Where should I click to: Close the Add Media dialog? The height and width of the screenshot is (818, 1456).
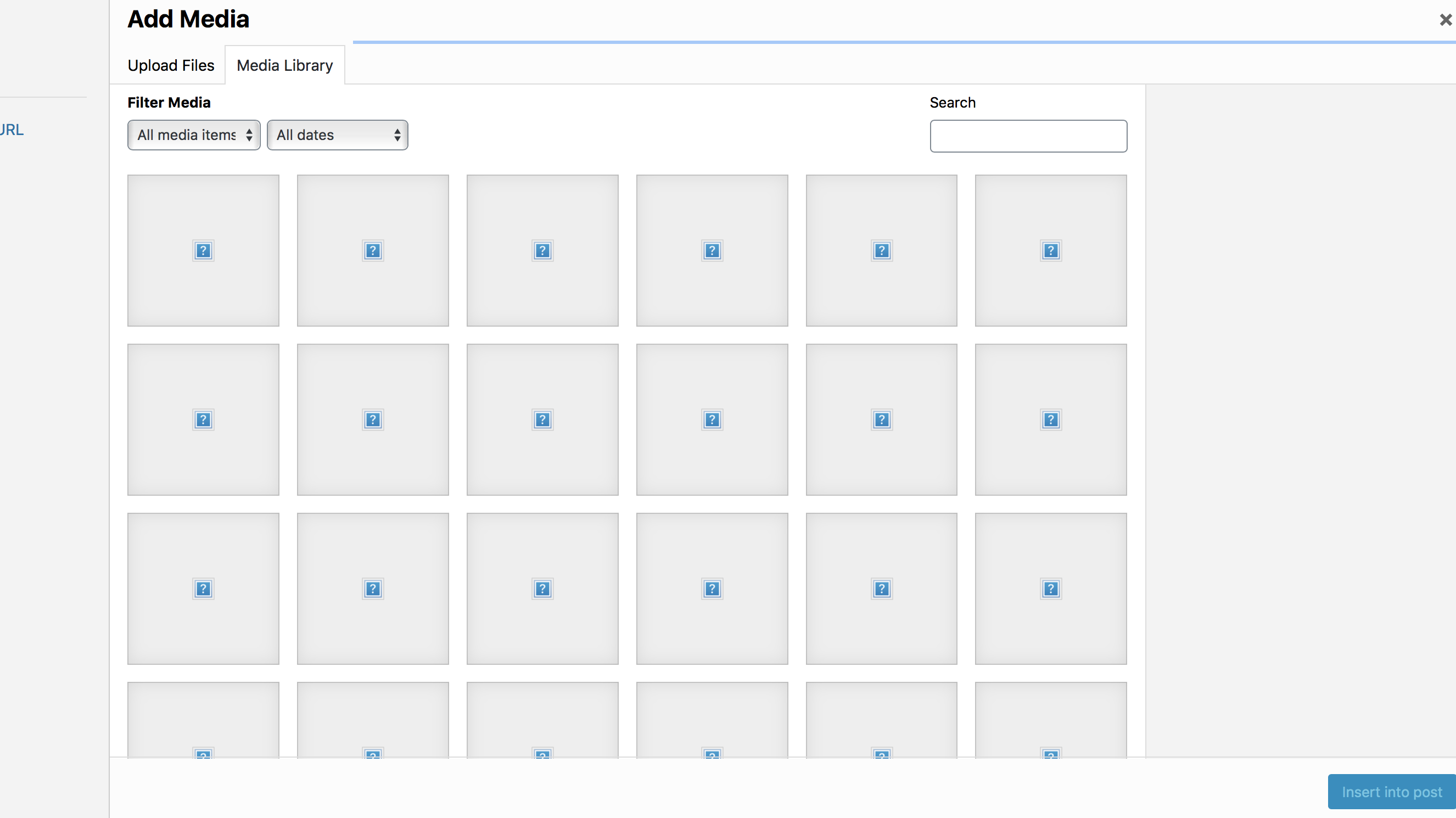click(x=1446, y=20)
